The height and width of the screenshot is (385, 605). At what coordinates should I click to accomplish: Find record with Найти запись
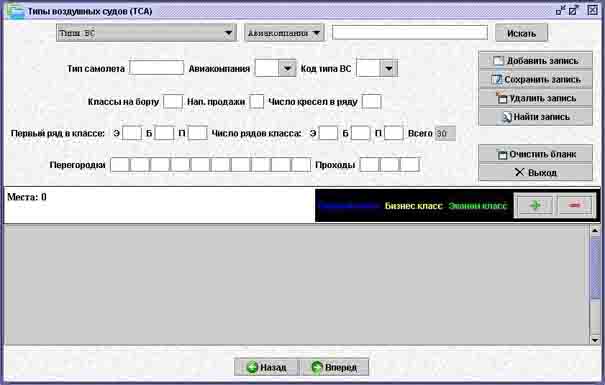point(536,117)
